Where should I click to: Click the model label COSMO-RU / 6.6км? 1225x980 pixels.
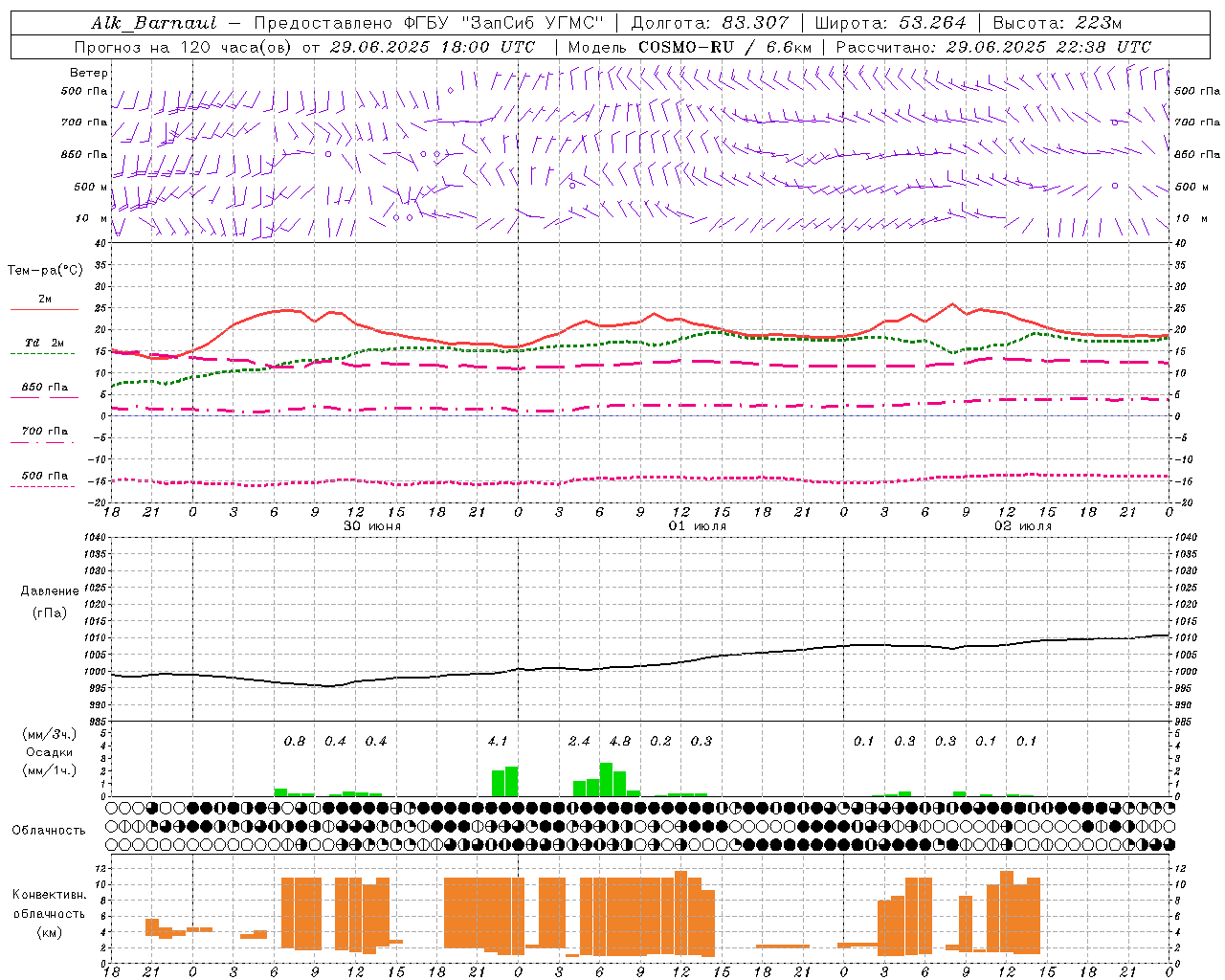[x=724, y=47]
